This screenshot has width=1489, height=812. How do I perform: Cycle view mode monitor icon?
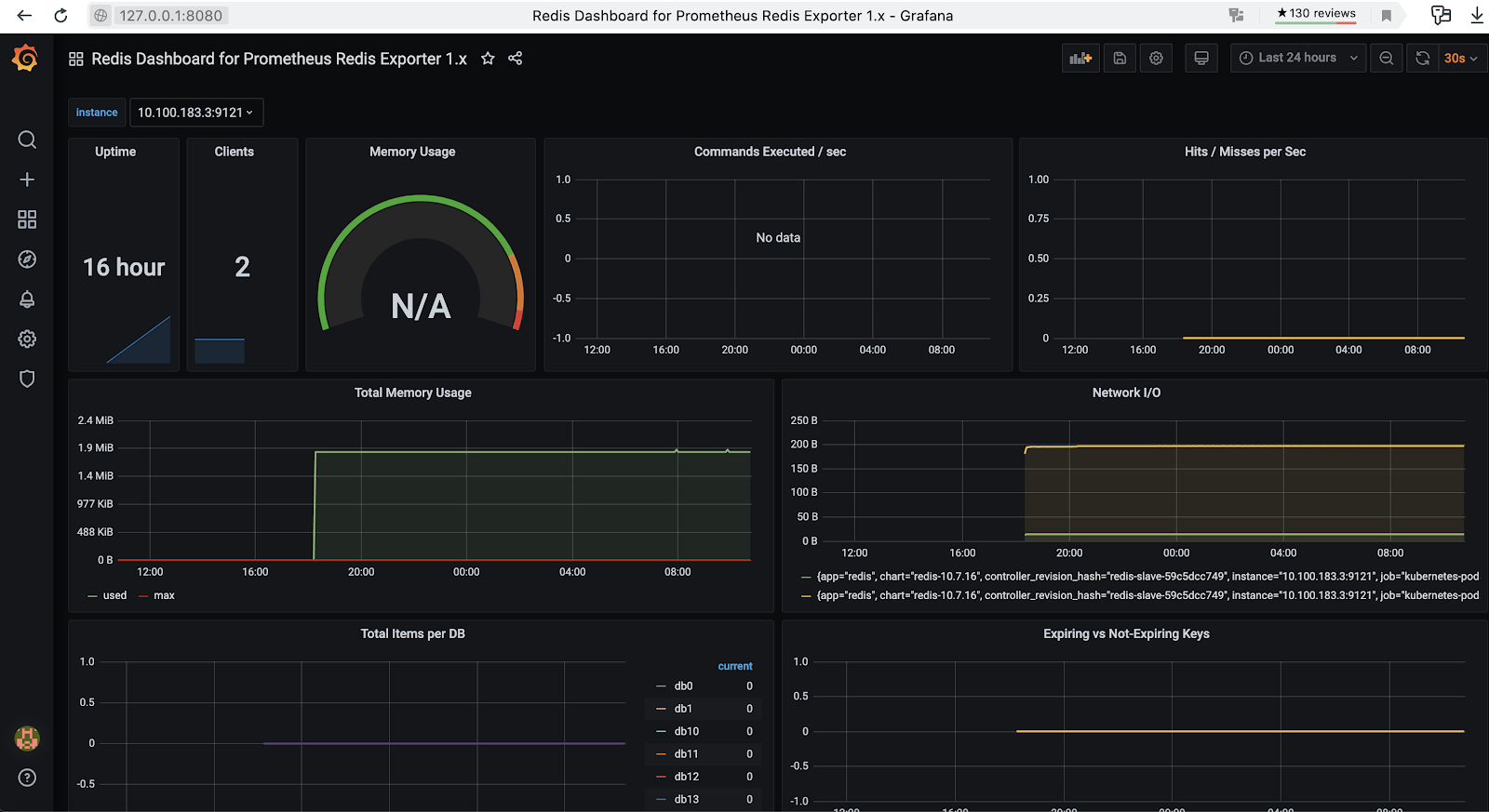click(x=1201, y=58)
